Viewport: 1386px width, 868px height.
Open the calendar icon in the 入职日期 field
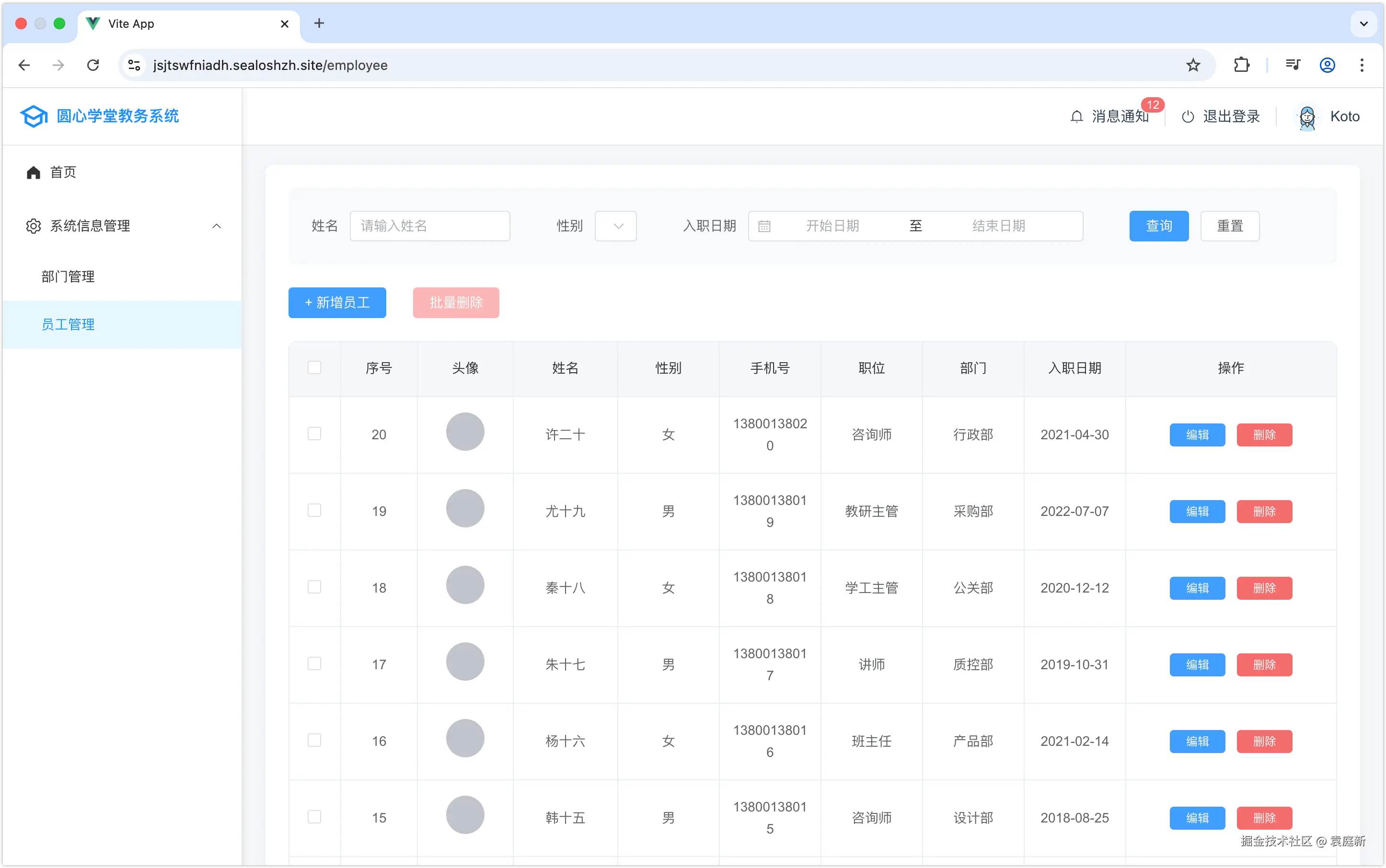click(x=764, y=226)
